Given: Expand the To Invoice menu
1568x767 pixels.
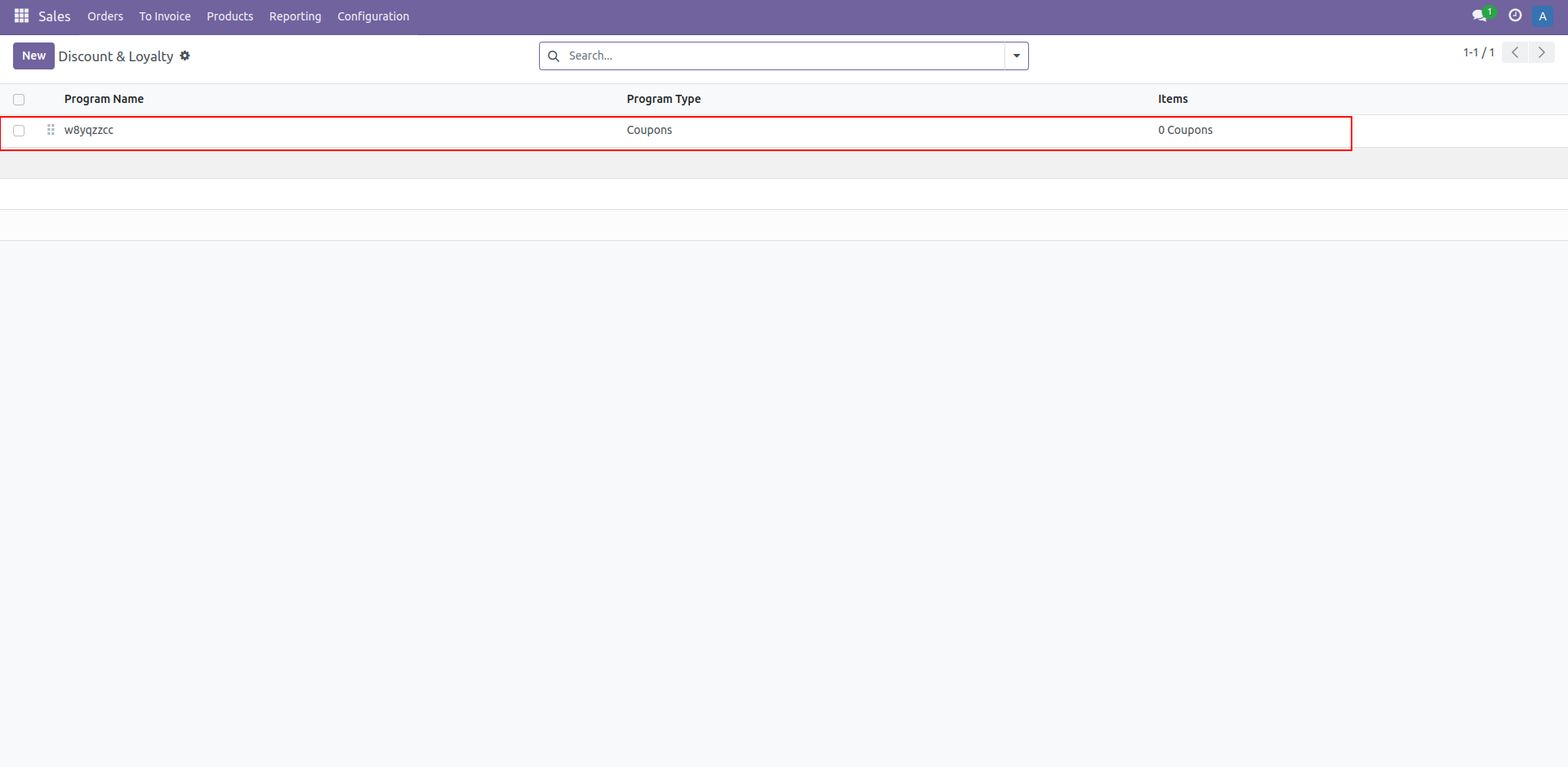Looking at the screenshot, I should [x=165, y=16].
